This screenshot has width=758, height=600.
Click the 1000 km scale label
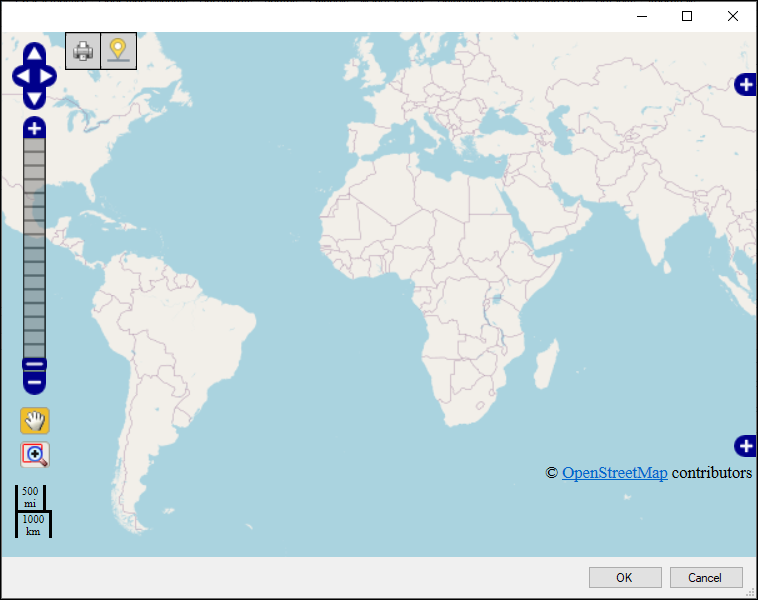[x=33, y=525]
